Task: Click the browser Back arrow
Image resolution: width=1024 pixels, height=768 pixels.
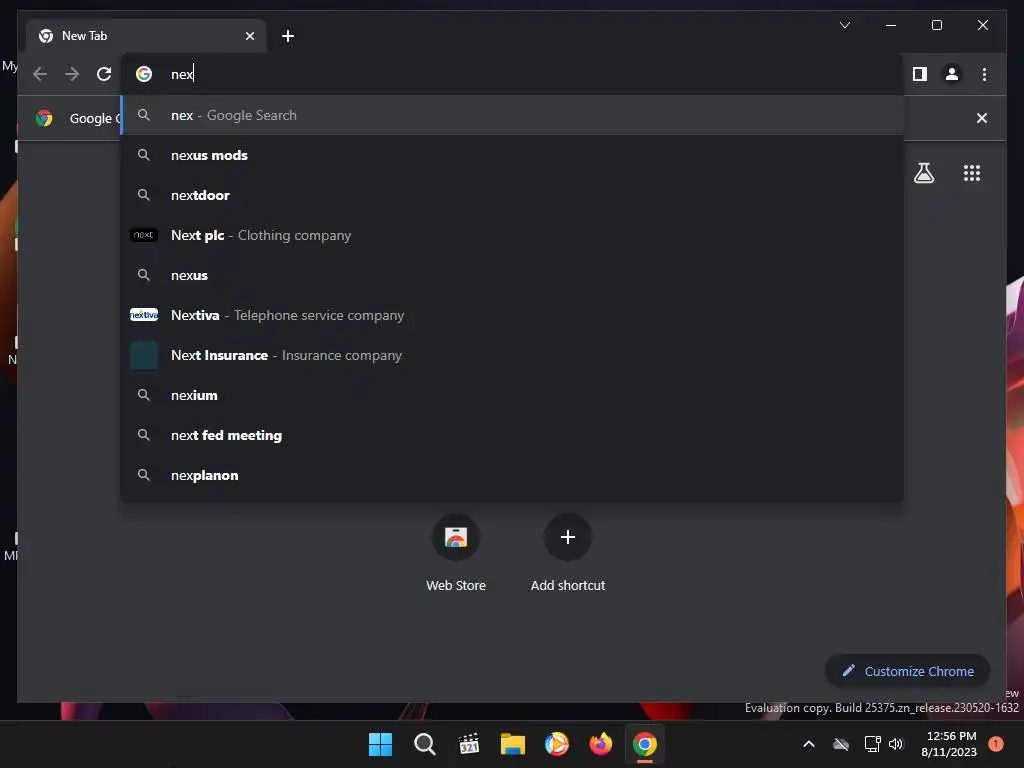Action: tap(40, 74)
